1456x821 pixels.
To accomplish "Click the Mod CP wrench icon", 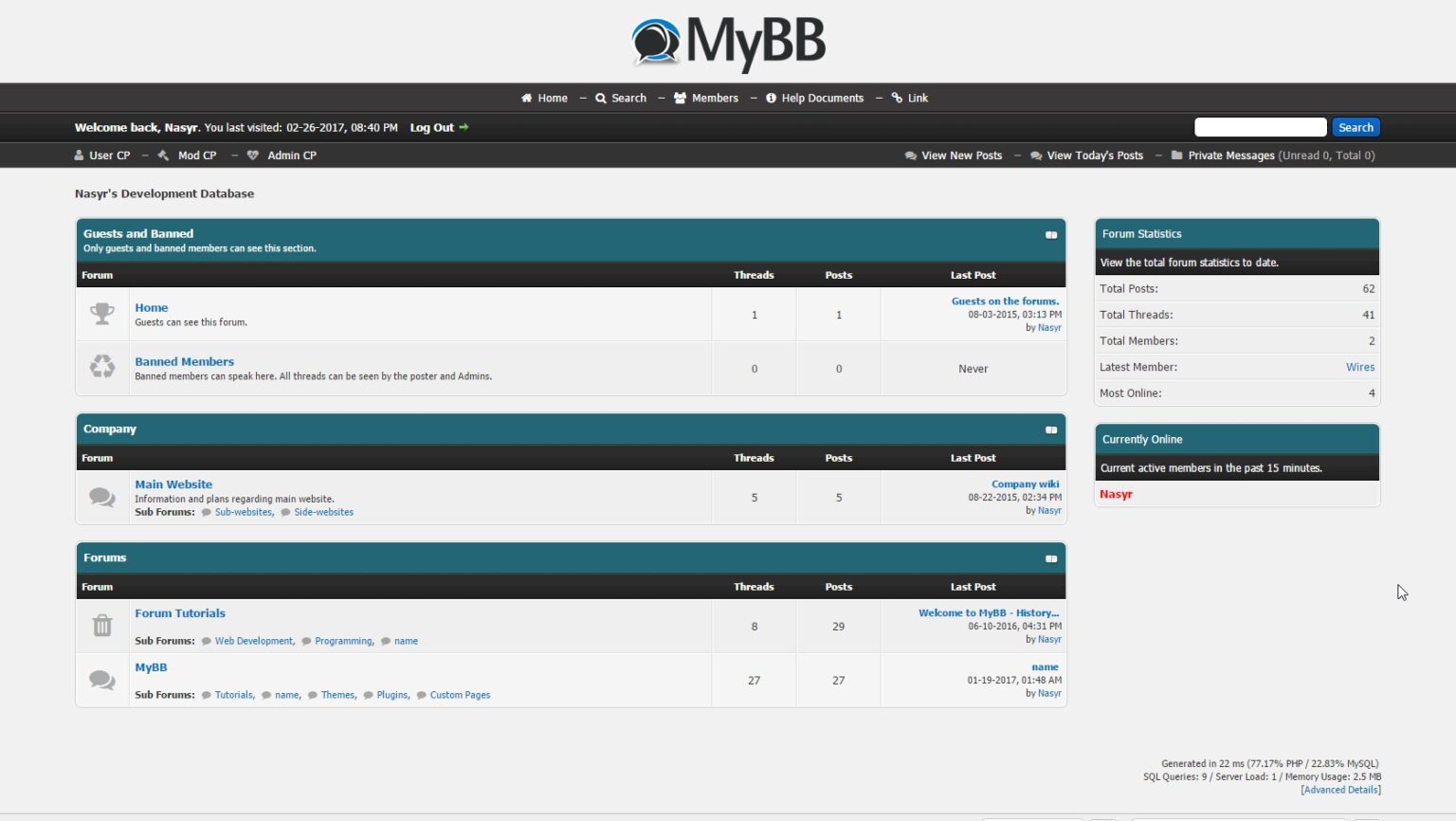I will pos(162,155).
